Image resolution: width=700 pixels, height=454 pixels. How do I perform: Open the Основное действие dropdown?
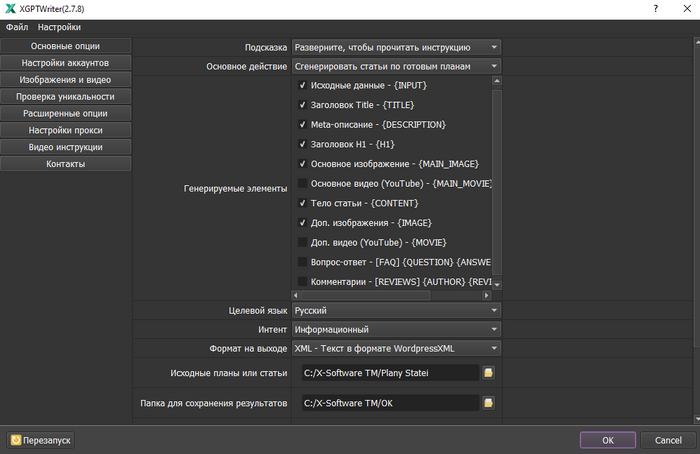pyautogui.click(x=396, y=67)
